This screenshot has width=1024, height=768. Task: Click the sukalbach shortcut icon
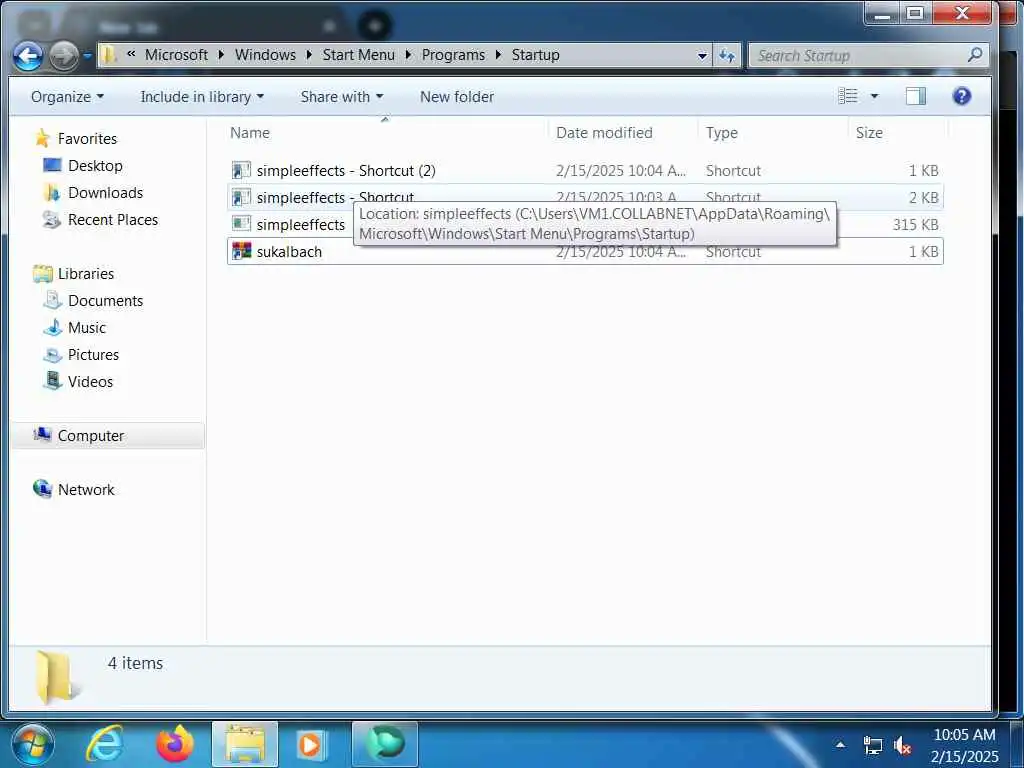click(x=242, y=251)
